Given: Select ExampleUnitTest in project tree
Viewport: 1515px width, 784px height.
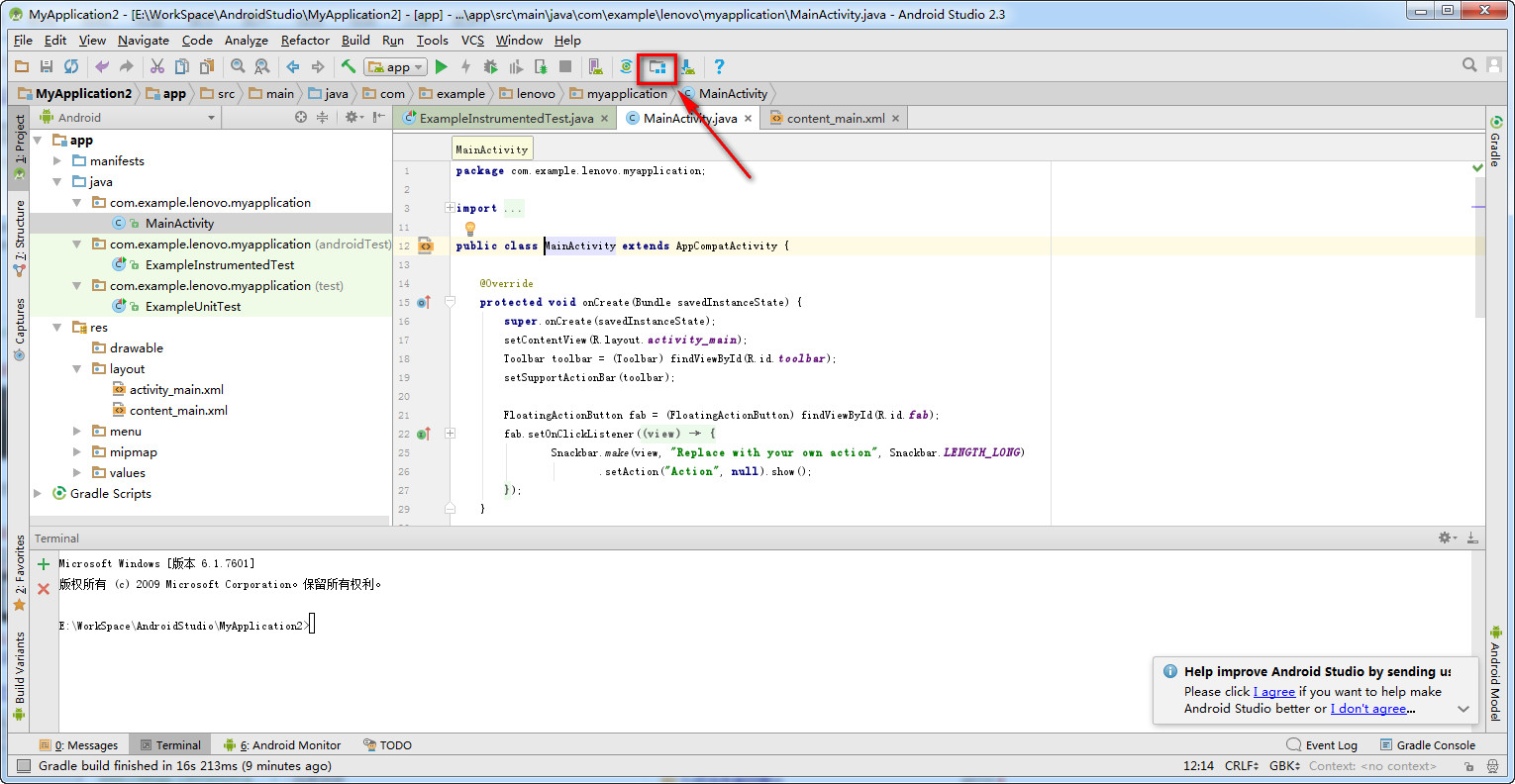Looking at the screenshot, I should coord(193,307).
